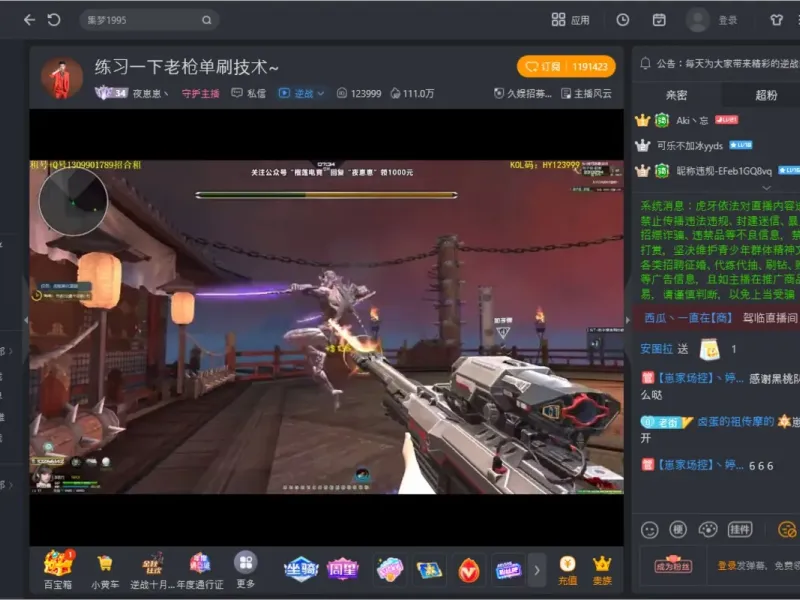
Task: Switch to the 超粉 tab
Action: (x=766, y=95)
